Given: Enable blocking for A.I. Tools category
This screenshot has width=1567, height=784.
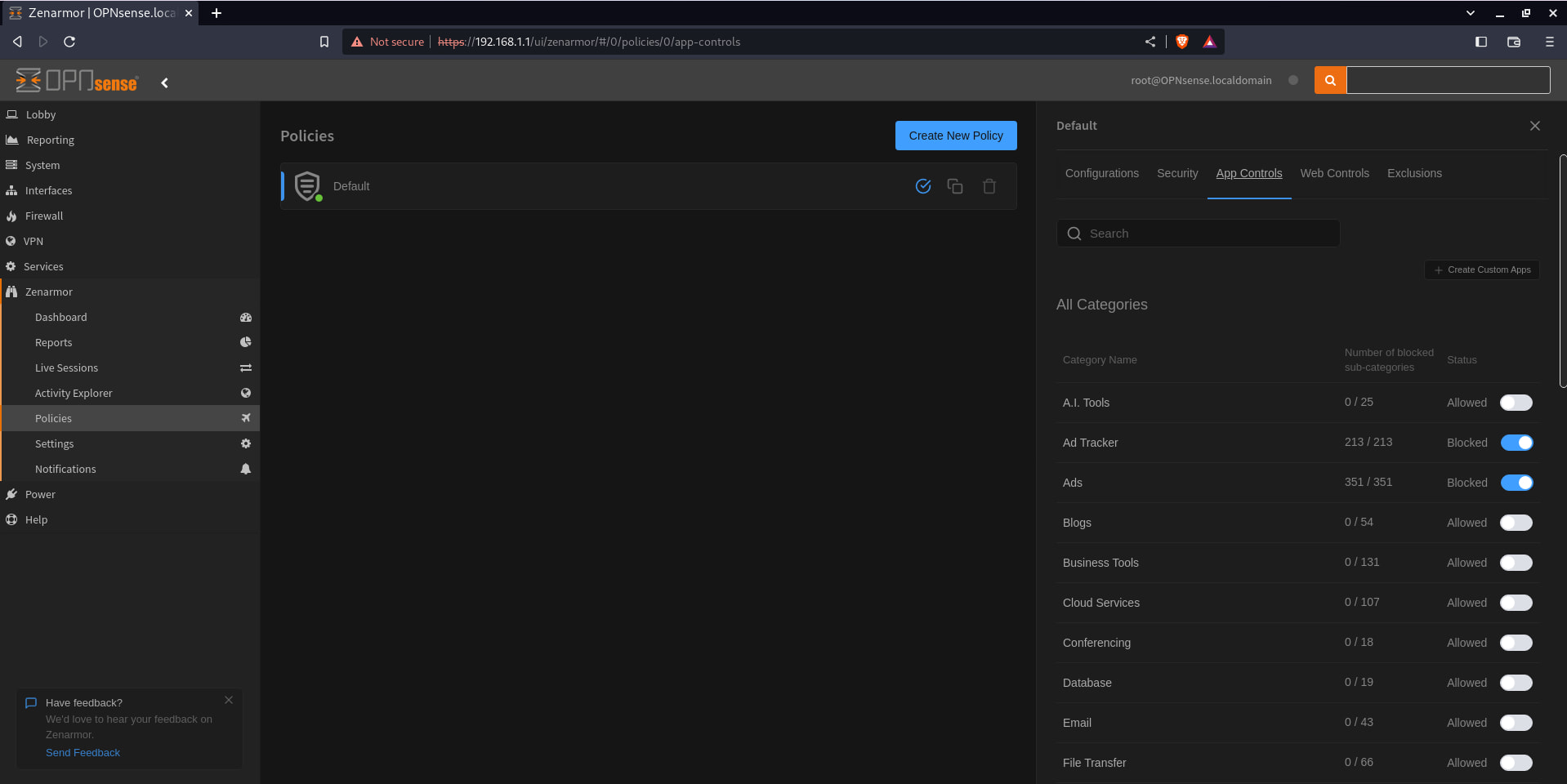Looking at the screenshot, I should click(x=1516, y=403).
